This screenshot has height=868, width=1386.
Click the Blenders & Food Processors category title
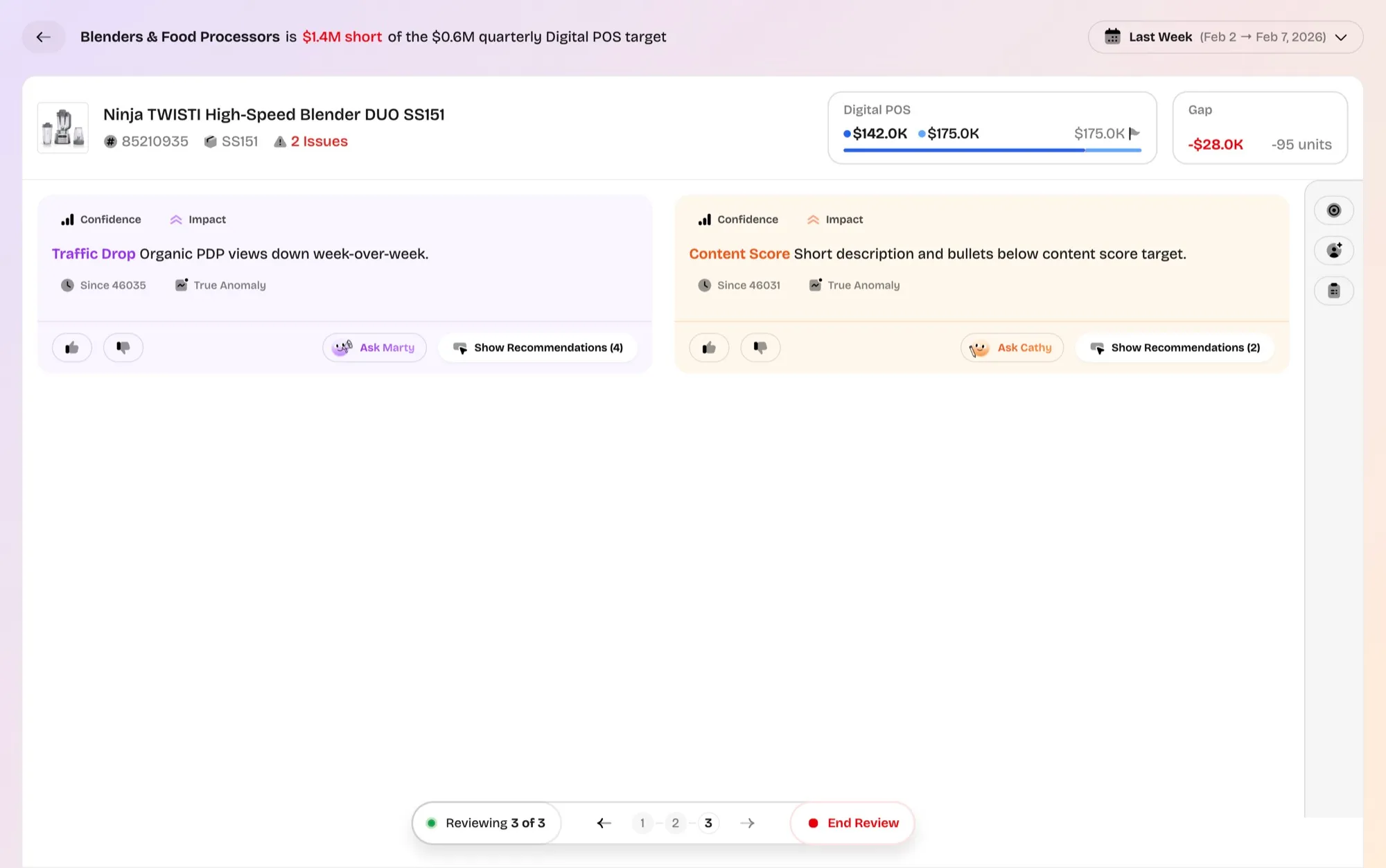(180, 37)
